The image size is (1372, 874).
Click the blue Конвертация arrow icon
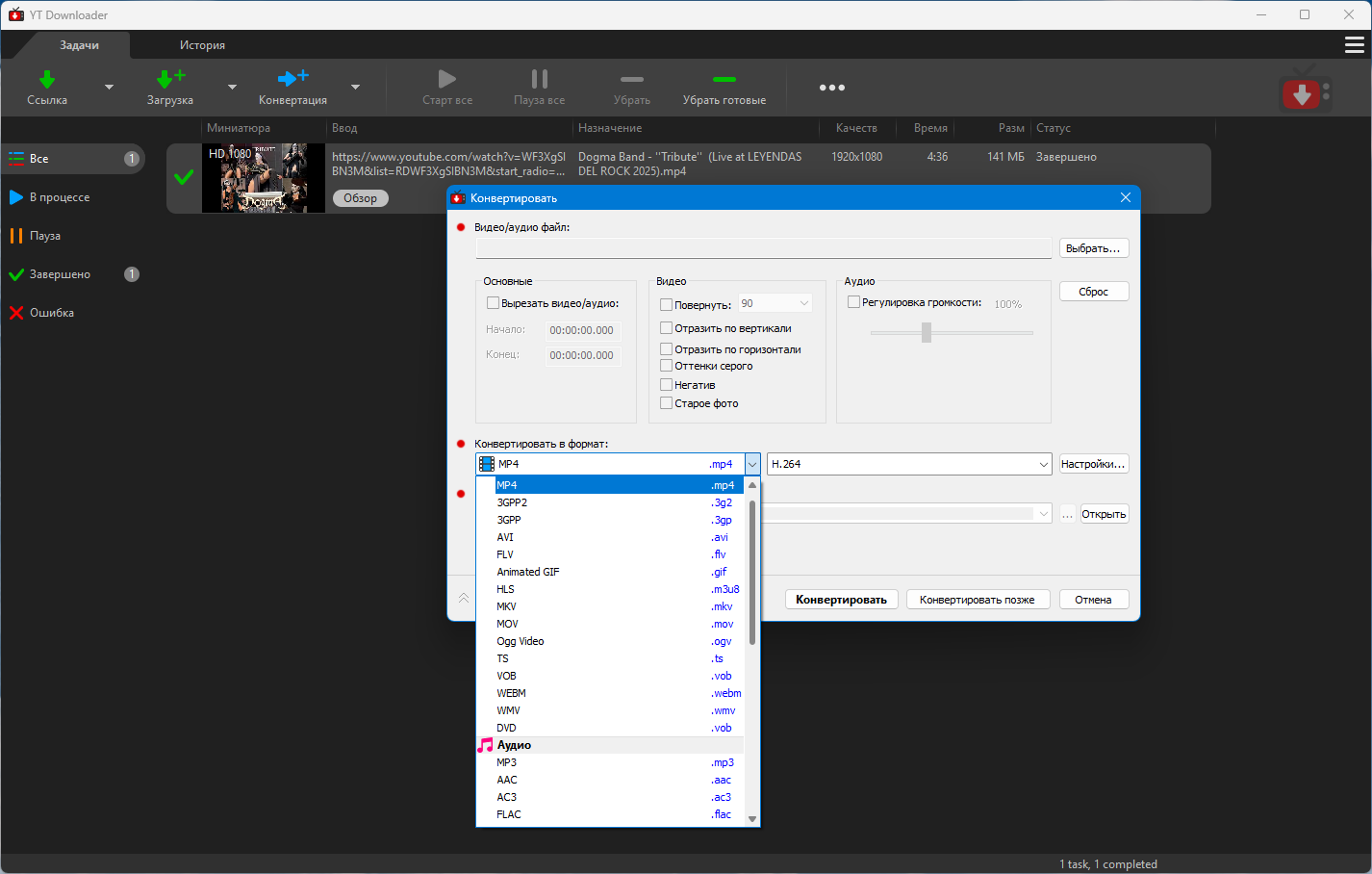292,79
